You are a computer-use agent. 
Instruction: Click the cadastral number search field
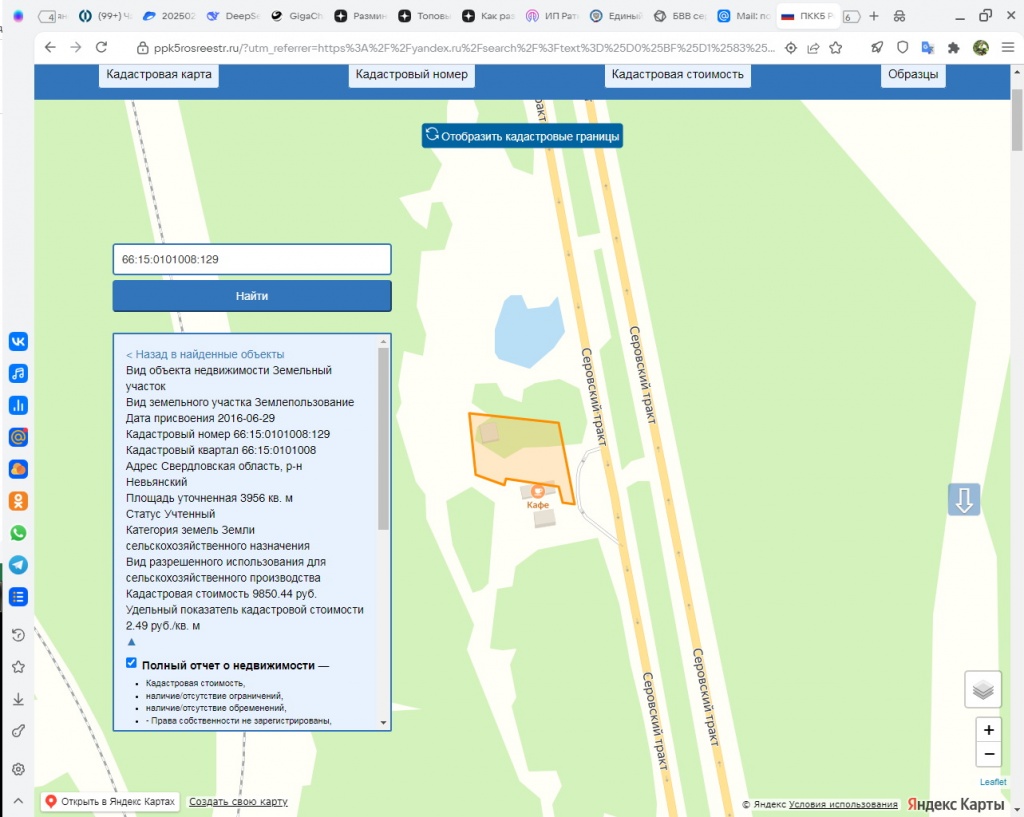(251, 259)
